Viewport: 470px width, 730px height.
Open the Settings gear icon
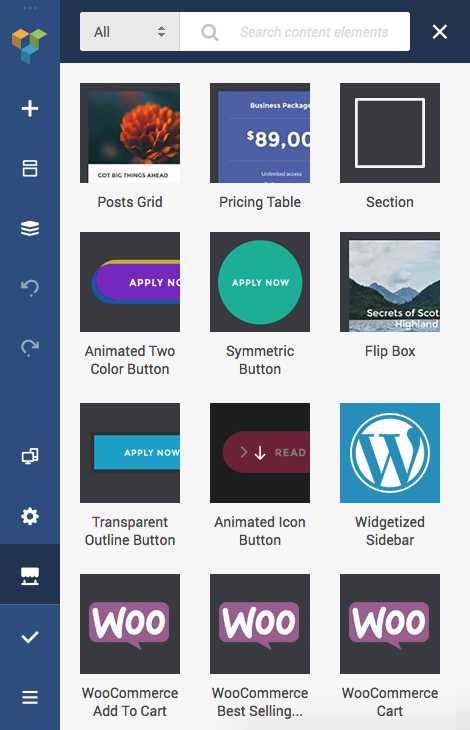coord(30,516)
